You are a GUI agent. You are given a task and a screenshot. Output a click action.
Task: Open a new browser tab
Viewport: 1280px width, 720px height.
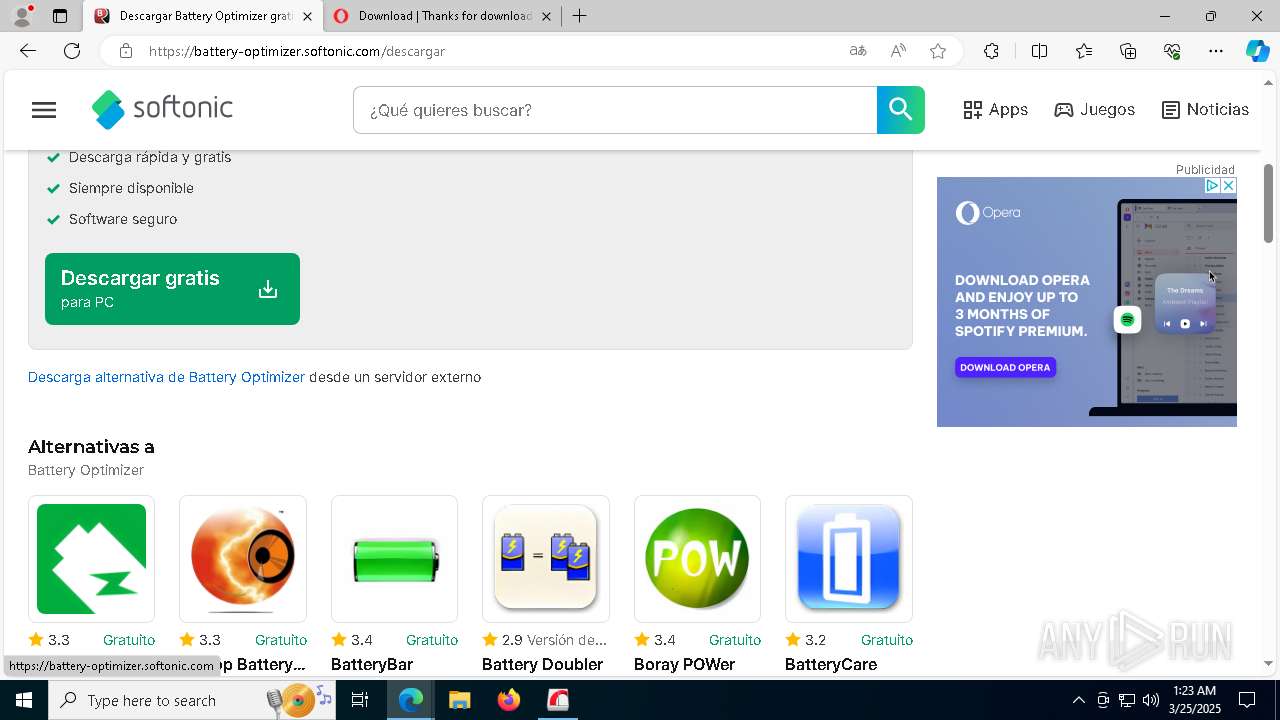click(x=579, y=16)
